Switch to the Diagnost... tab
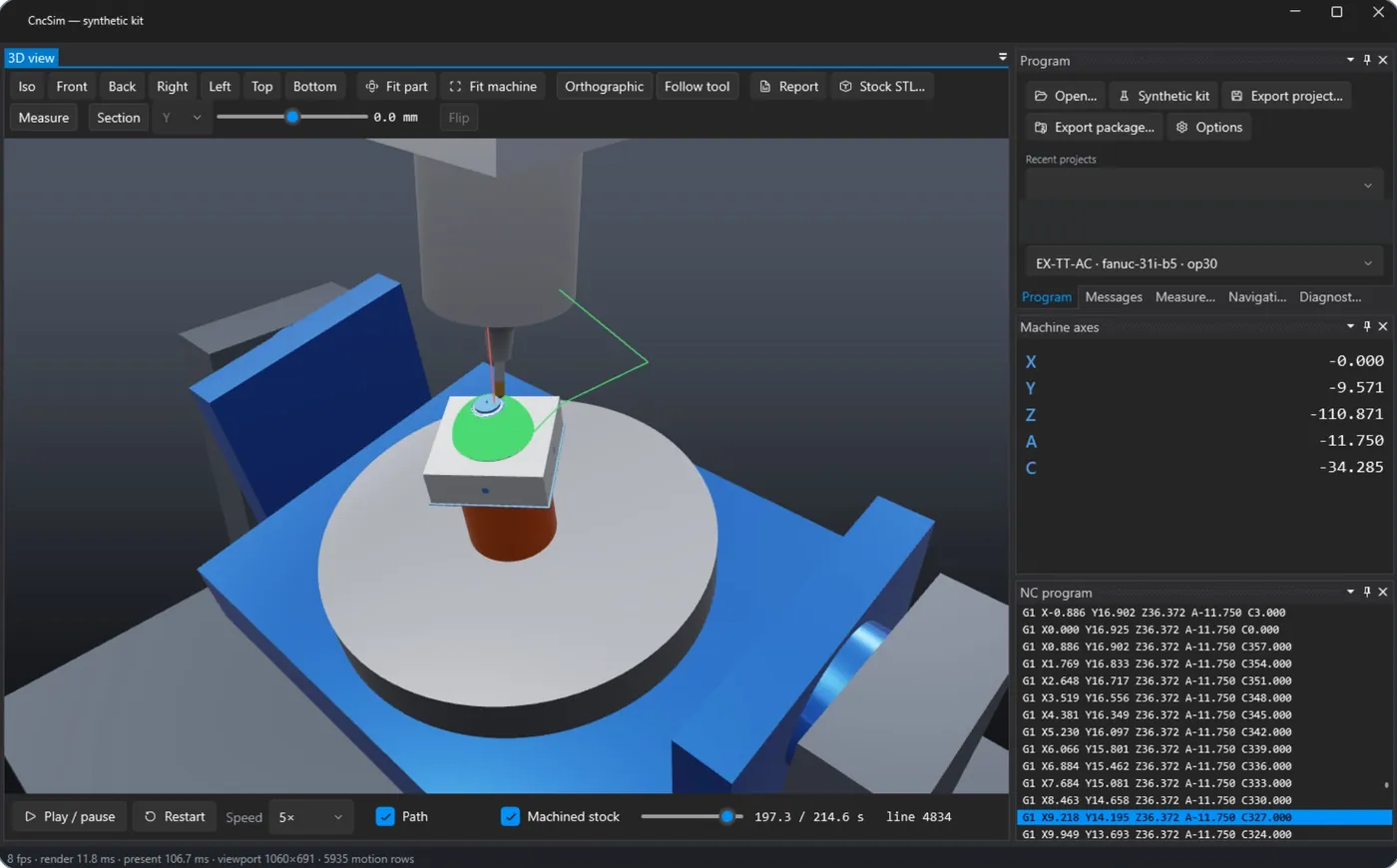 [1330, 297]
